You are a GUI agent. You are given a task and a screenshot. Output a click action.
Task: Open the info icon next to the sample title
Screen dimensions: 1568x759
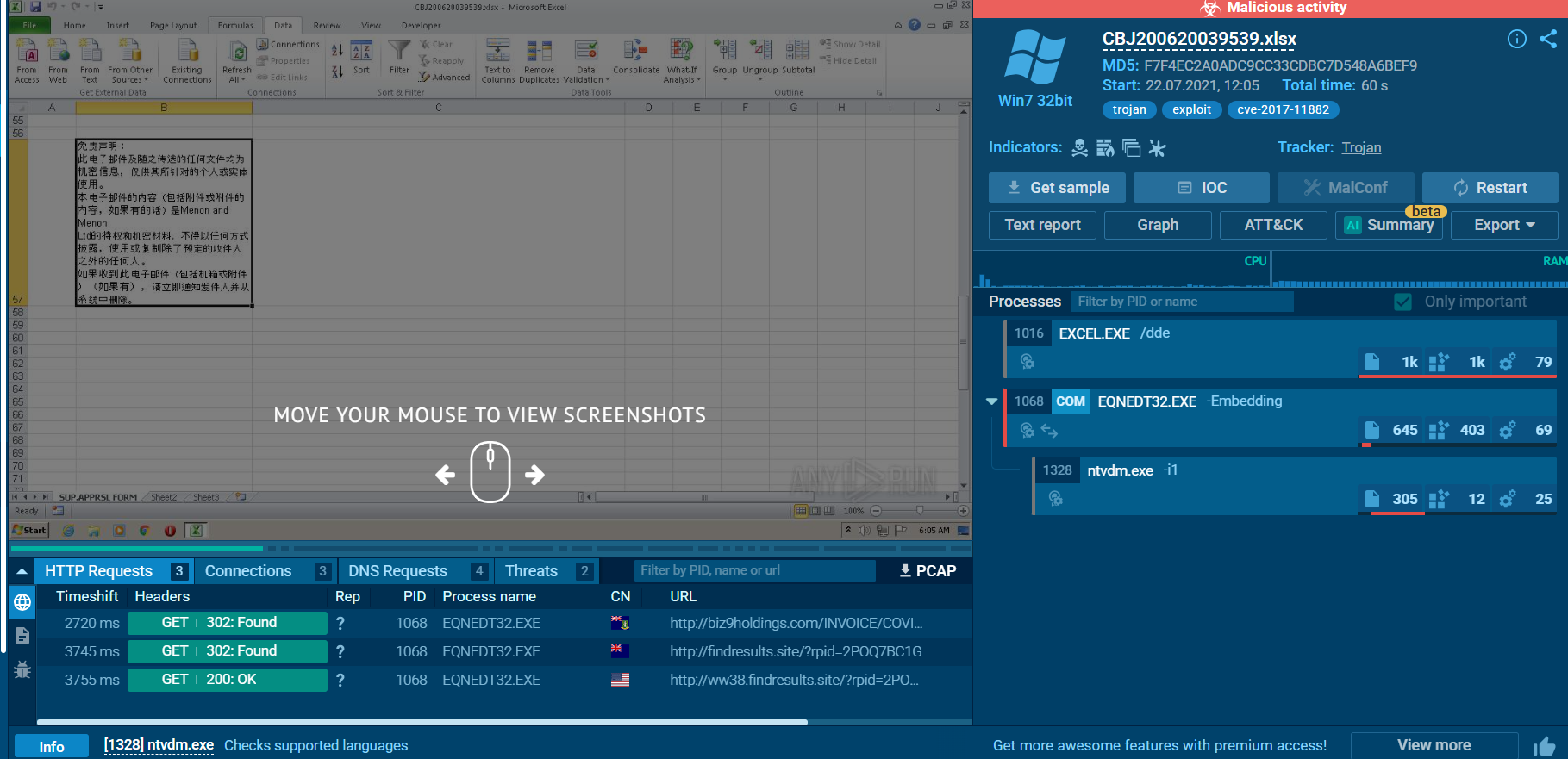pos(1516,39)
